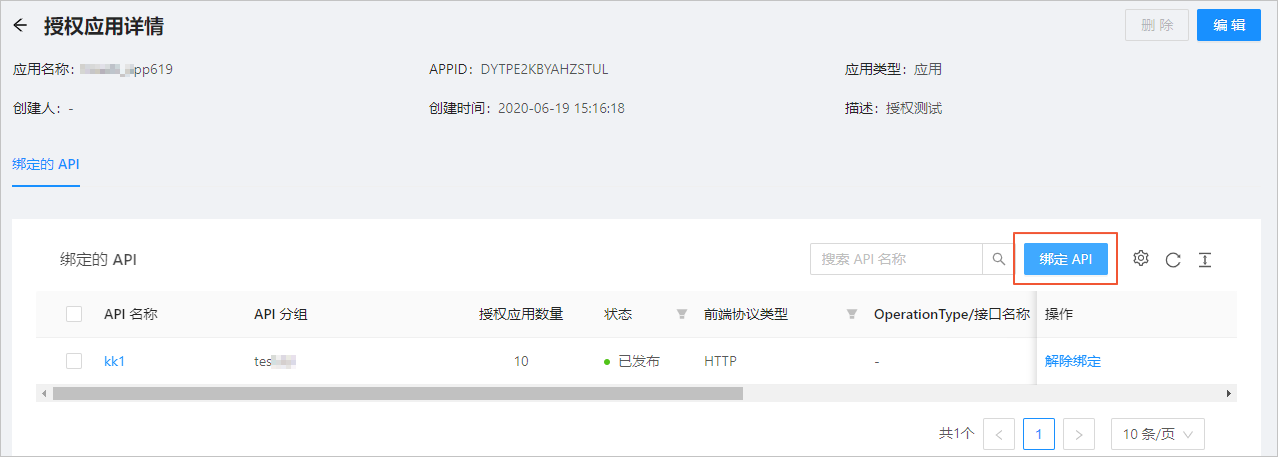Select all rows header checkbox

pos(74,314)
